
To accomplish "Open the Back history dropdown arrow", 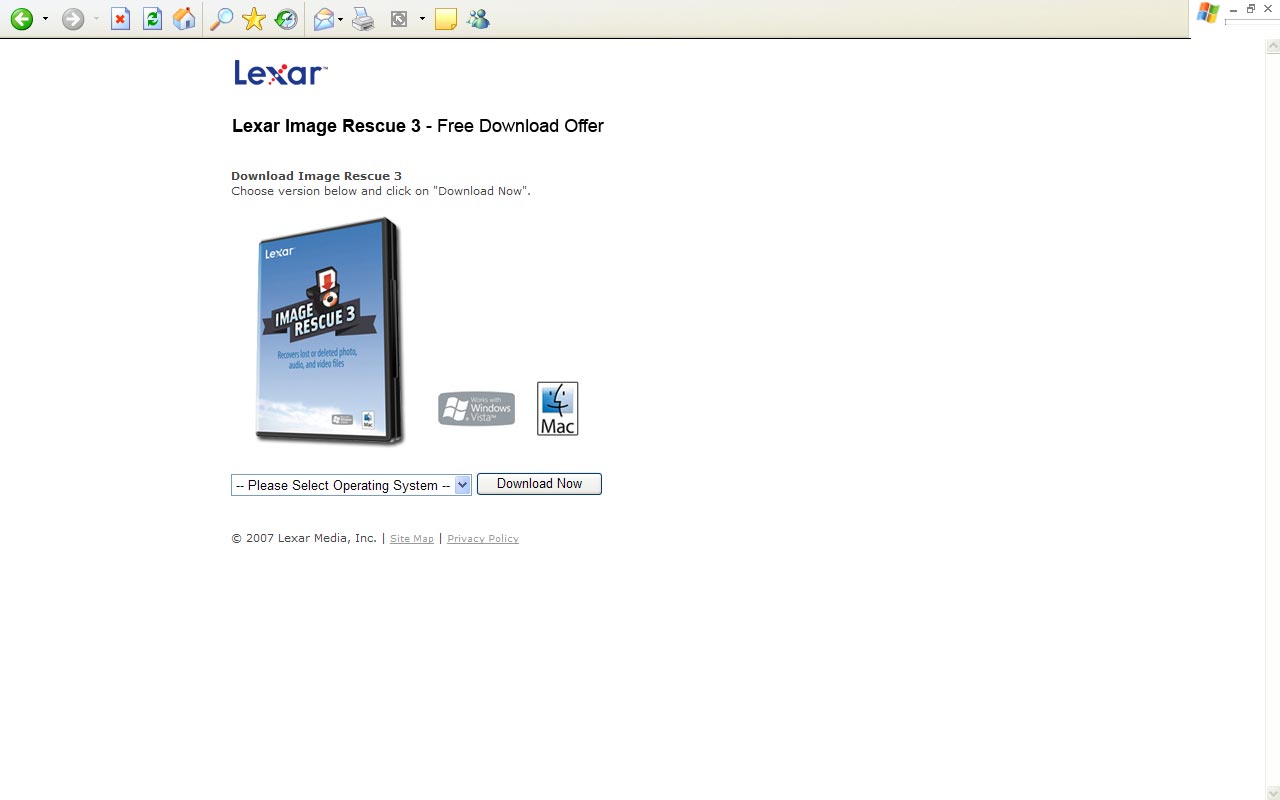I will [45, 19].
